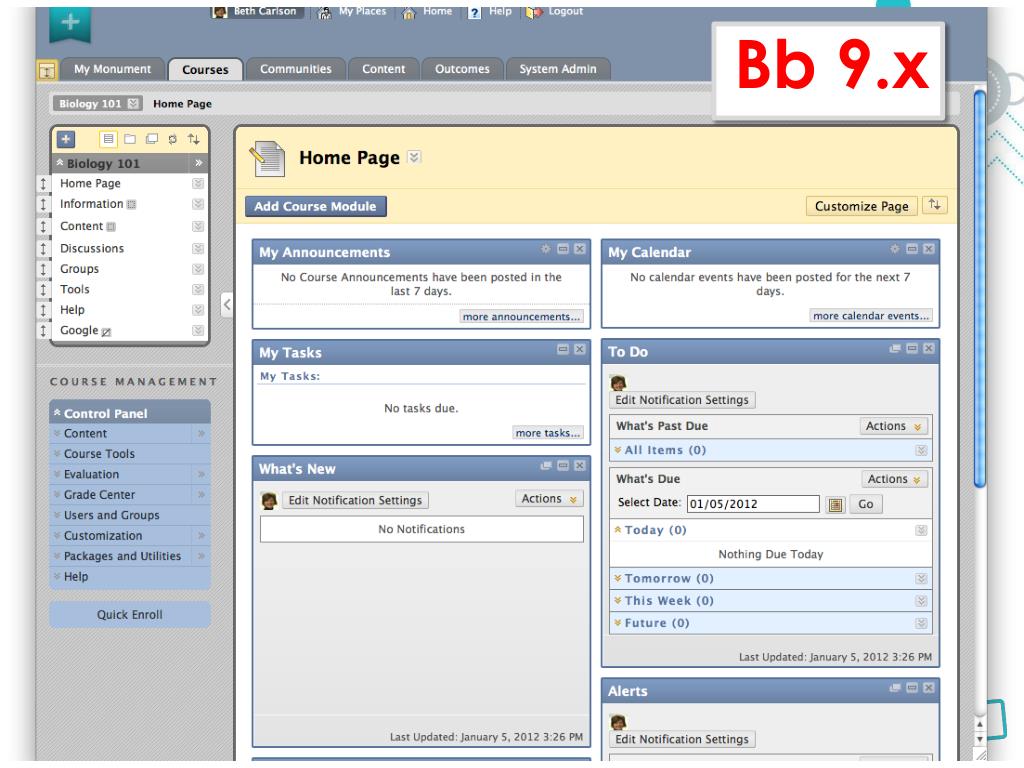
Task: Open the System Admin tab
Action: tap(558, 69)
